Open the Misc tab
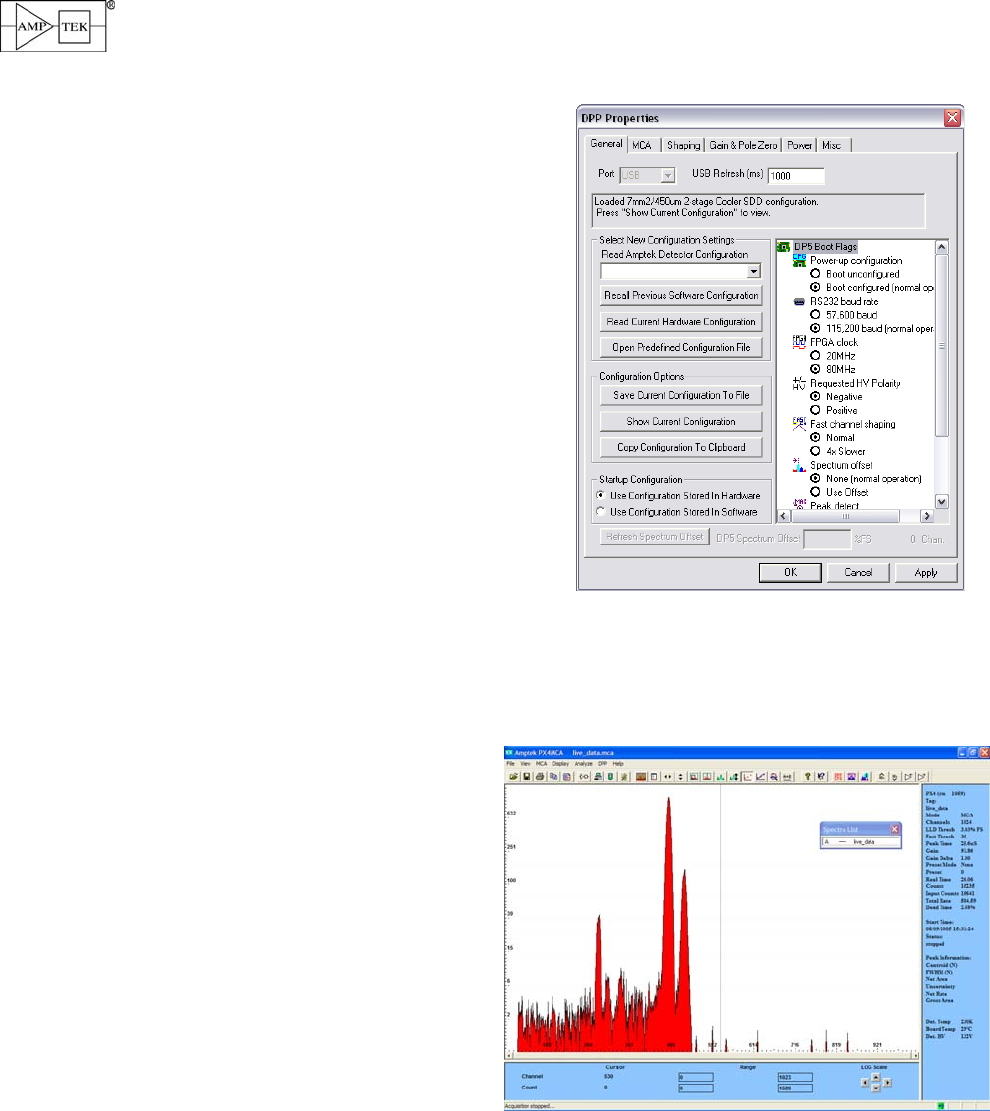990x1111 pixels. coord(832,145)
